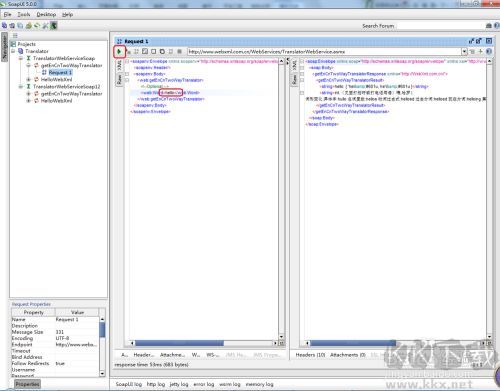Open the Tools menu
This screenshot has width=500, height=391.
(x=24, y=14)
